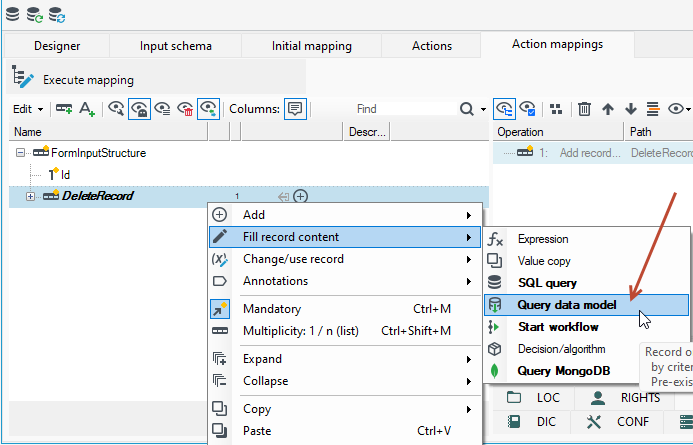Image resolution: width=693 pixels, height=445 pixels.
Task: Click the Operation column header
Action: point(559,132)
